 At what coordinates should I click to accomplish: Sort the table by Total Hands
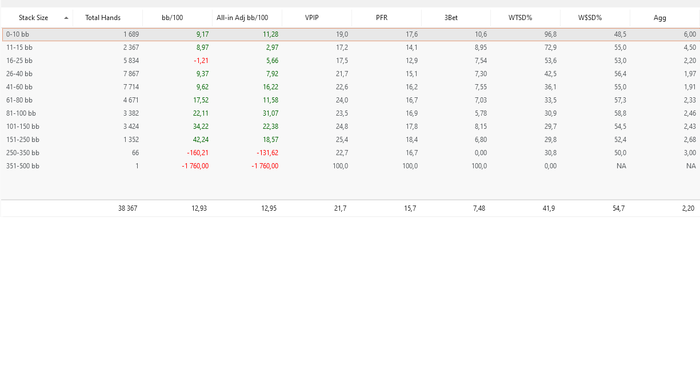point(108,18)
